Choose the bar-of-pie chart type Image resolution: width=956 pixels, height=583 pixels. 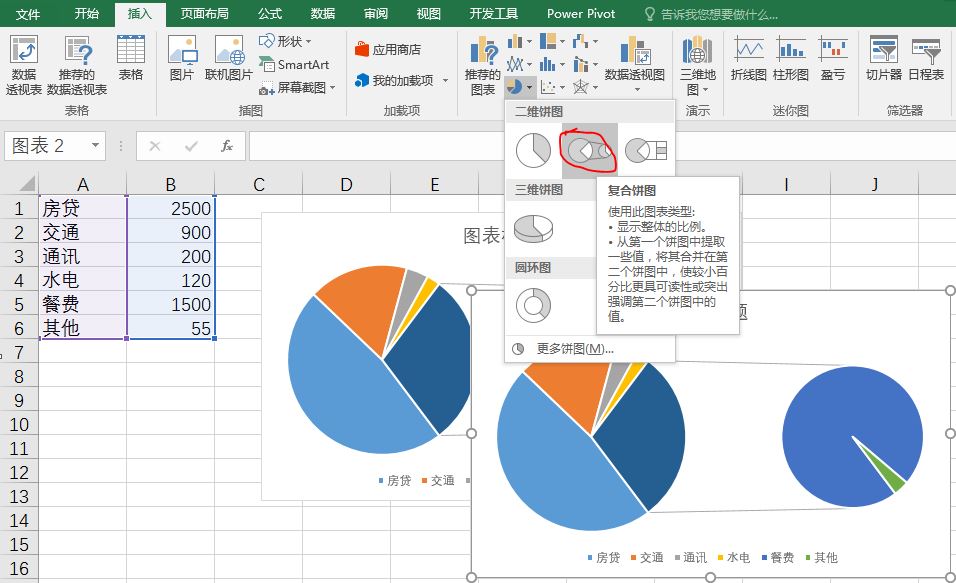pyautogui.click(x=646, y=150)
